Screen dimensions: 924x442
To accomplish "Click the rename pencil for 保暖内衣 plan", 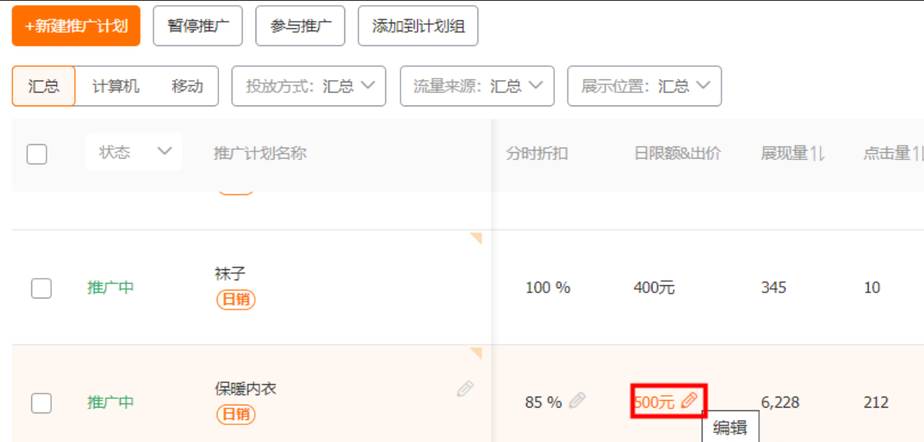I will coord(465,389).
